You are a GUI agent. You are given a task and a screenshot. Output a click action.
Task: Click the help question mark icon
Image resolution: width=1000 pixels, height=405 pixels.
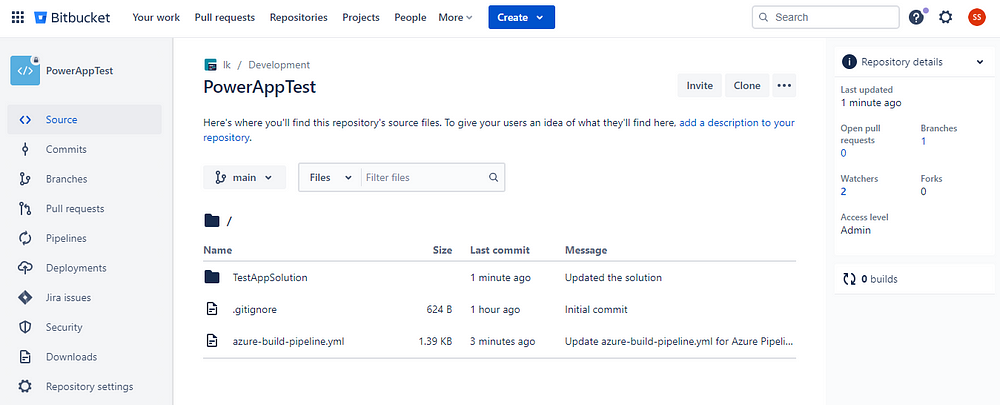point(916,17)
